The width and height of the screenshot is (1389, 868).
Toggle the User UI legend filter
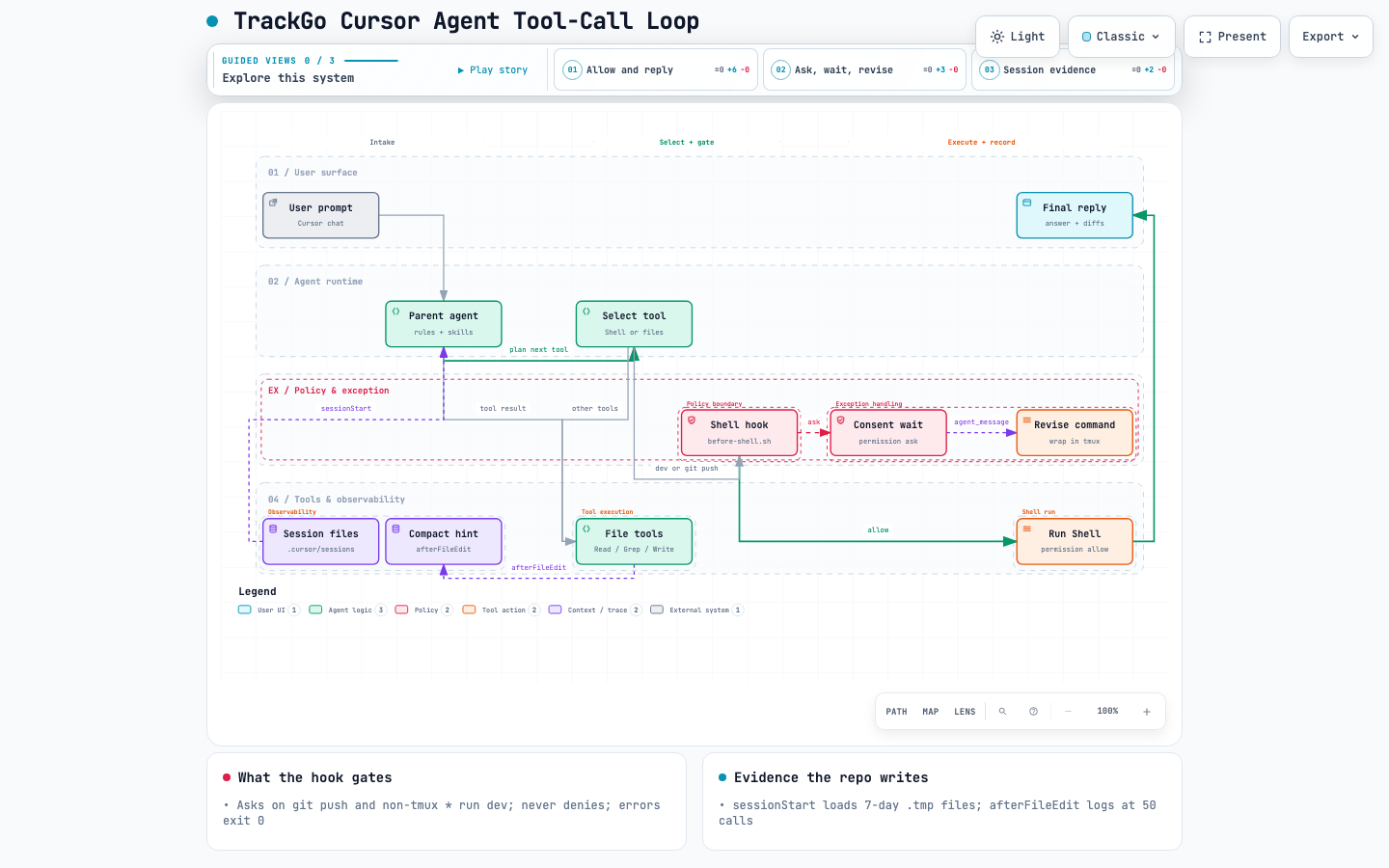coord(269,610)
